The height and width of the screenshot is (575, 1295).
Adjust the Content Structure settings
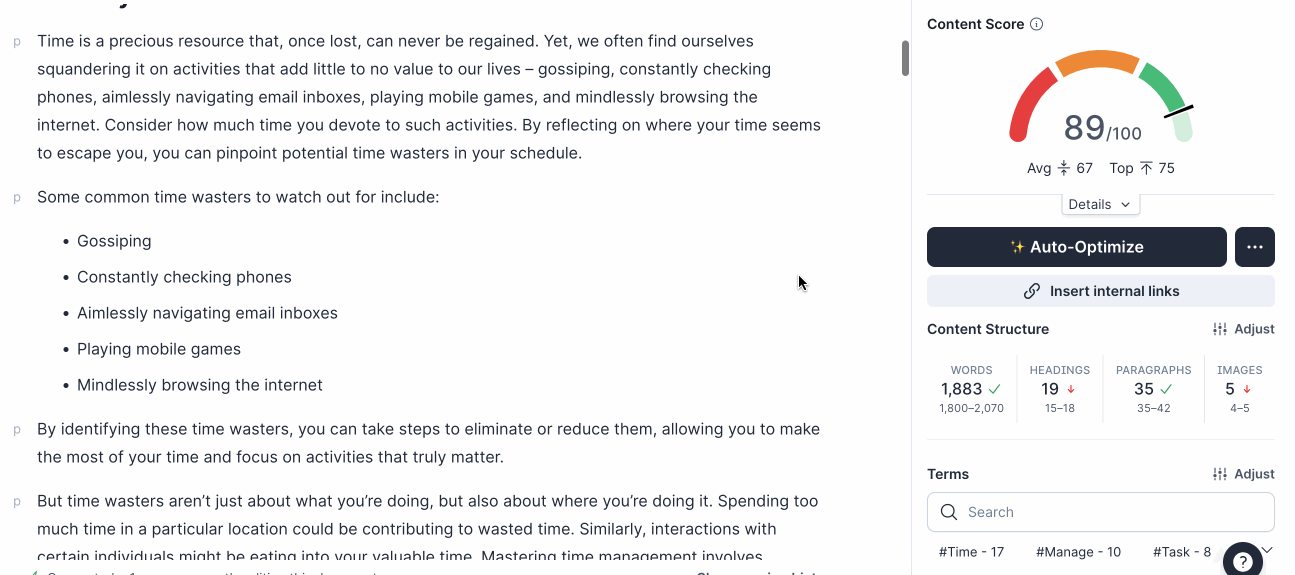click(x=1243, y=329)
